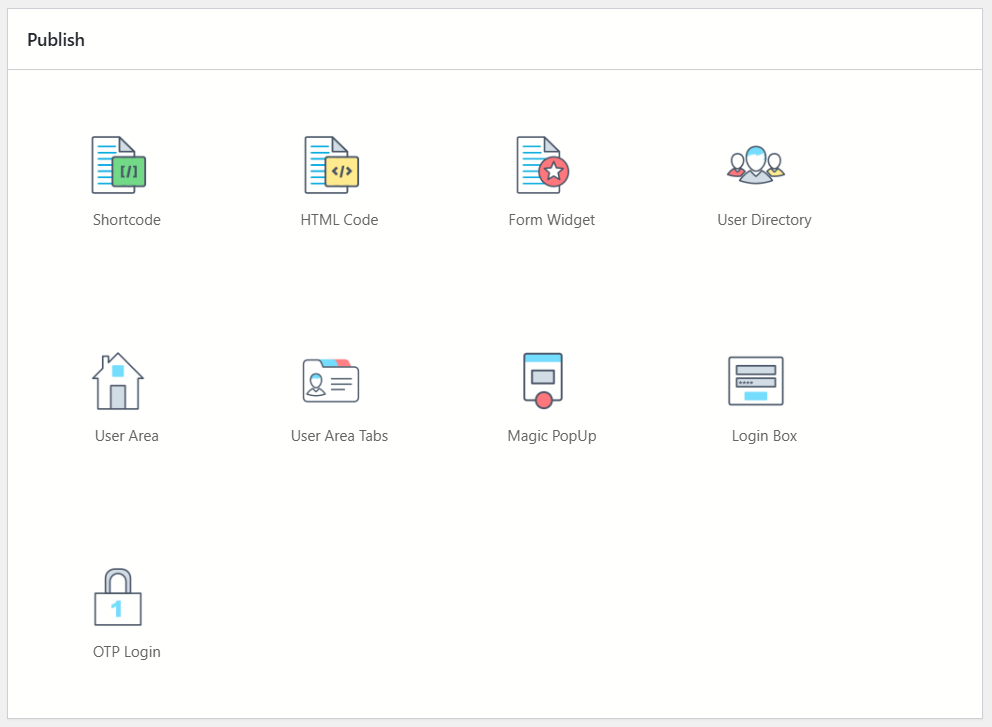
Task: Select the Magic PopUp icon
Action: coord(543,381)
